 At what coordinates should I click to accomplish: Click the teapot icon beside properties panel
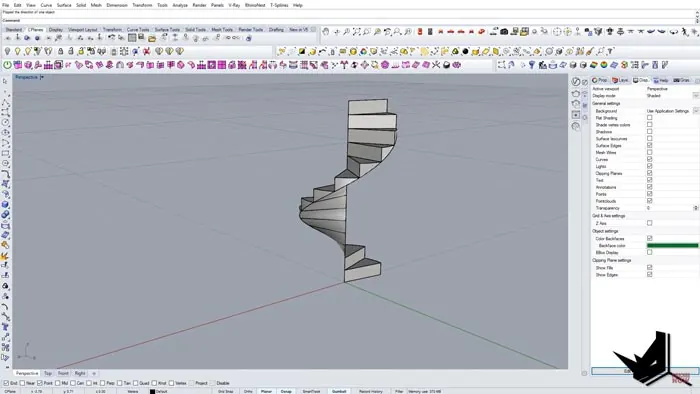[x=576, y=93]
